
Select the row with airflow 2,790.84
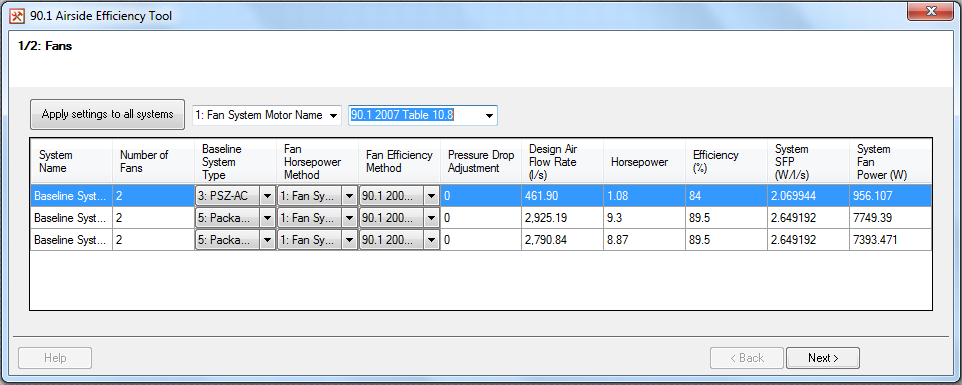481,240
